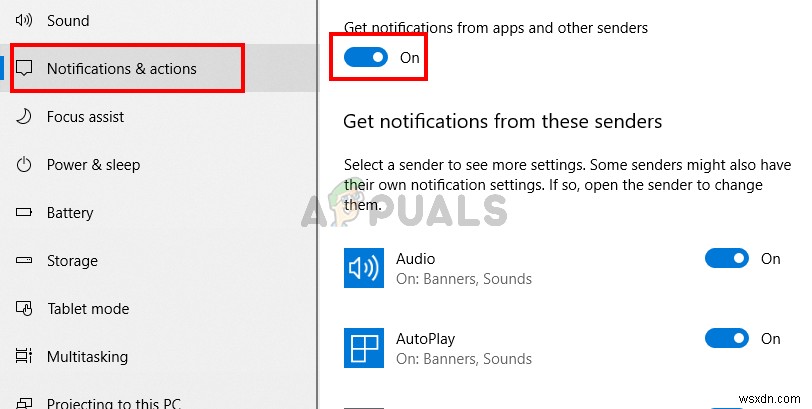This screenshot has width=812, height=409.
Task: Open Projecting to this PC settings
Action: pyautogui.click(x=114, y=403)
